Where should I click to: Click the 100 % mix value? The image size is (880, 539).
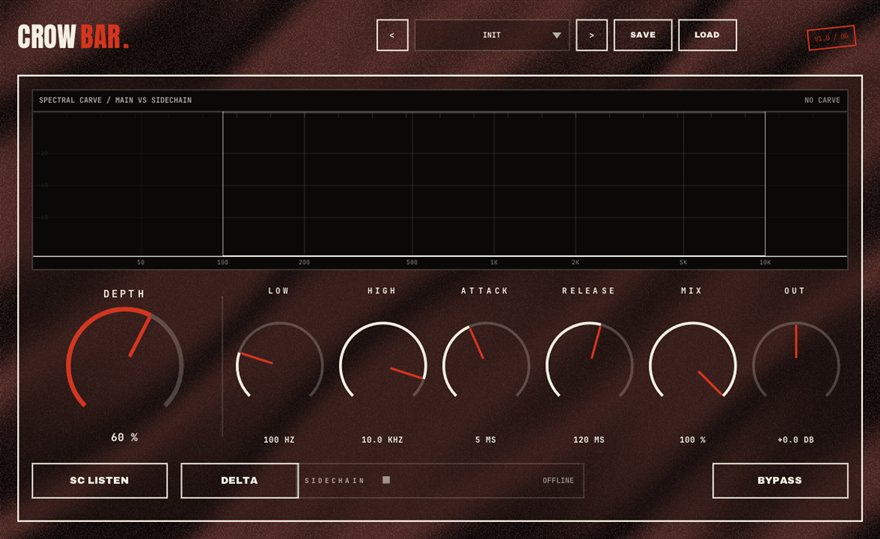tap(692, 440)
